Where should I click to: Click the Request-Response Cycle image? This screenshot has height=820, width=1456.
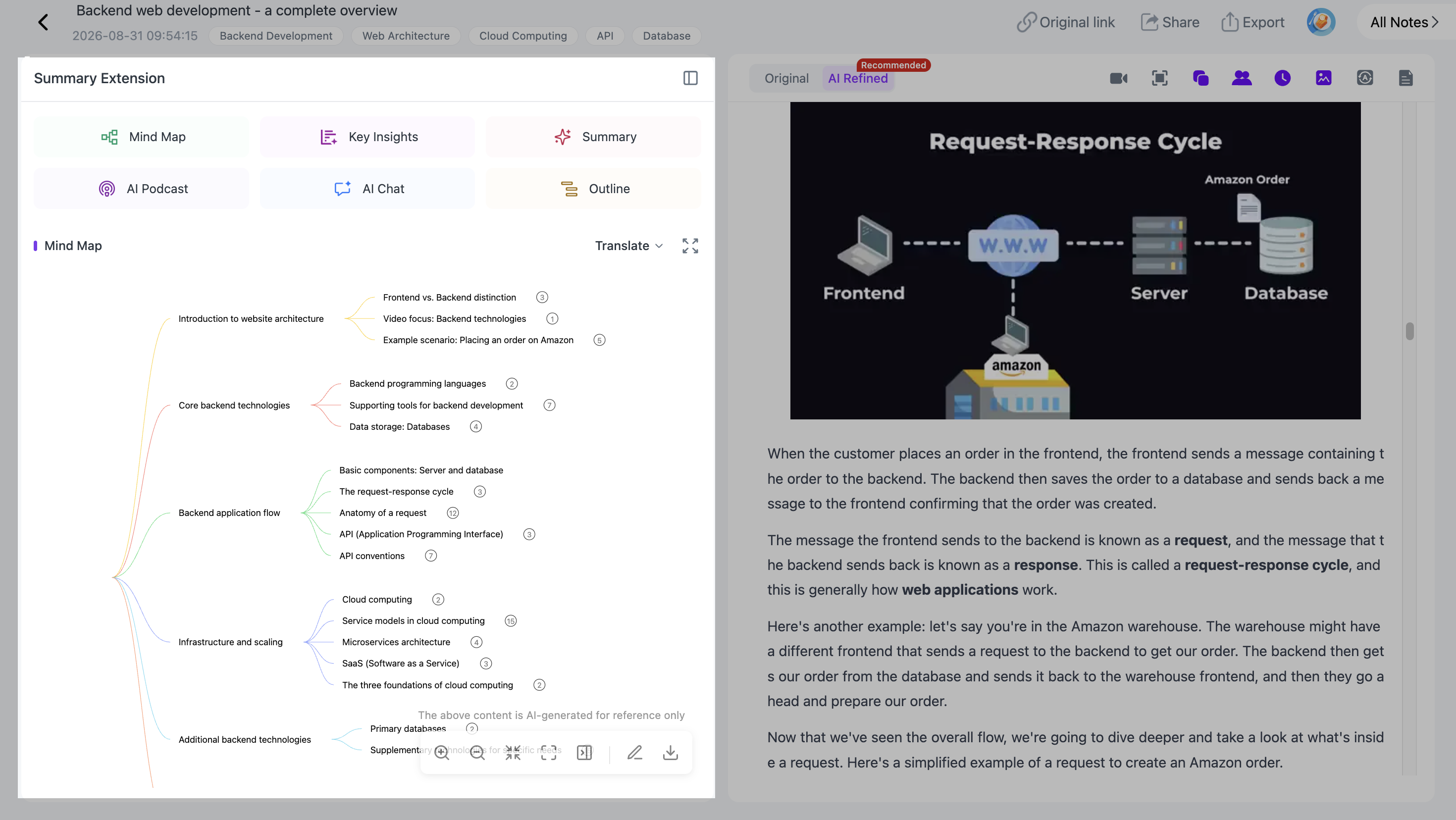coord(1075,260)
